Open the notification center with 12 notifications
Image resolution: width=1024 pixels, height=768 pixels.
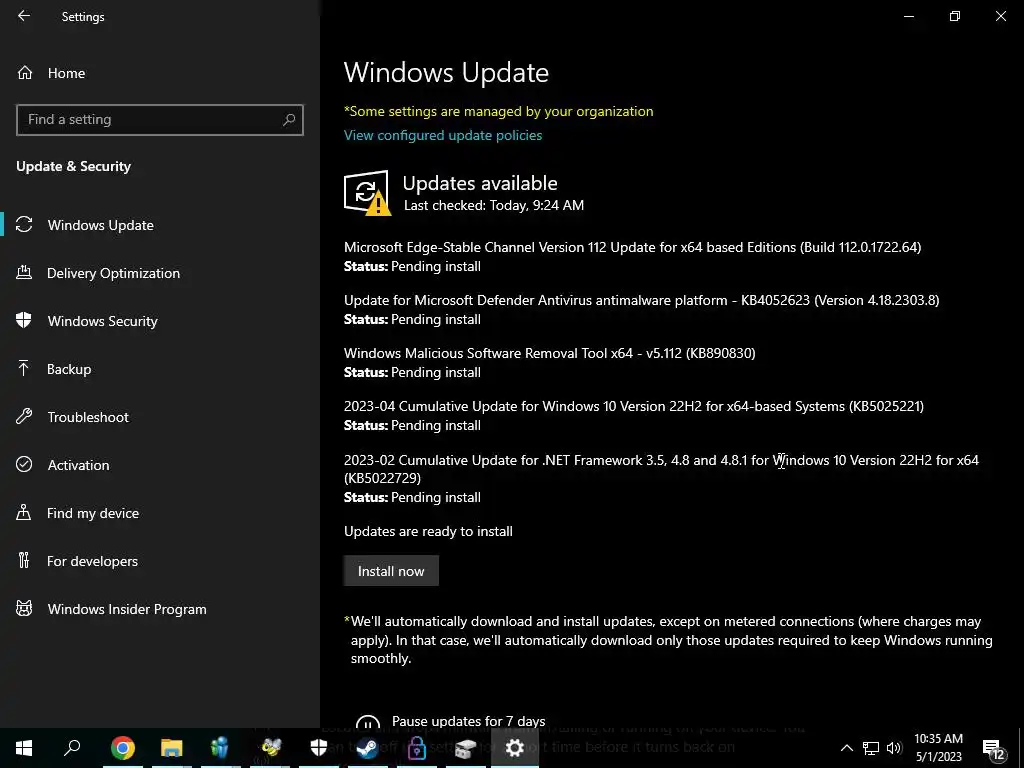pyautogui.click(x=993, y=748)
